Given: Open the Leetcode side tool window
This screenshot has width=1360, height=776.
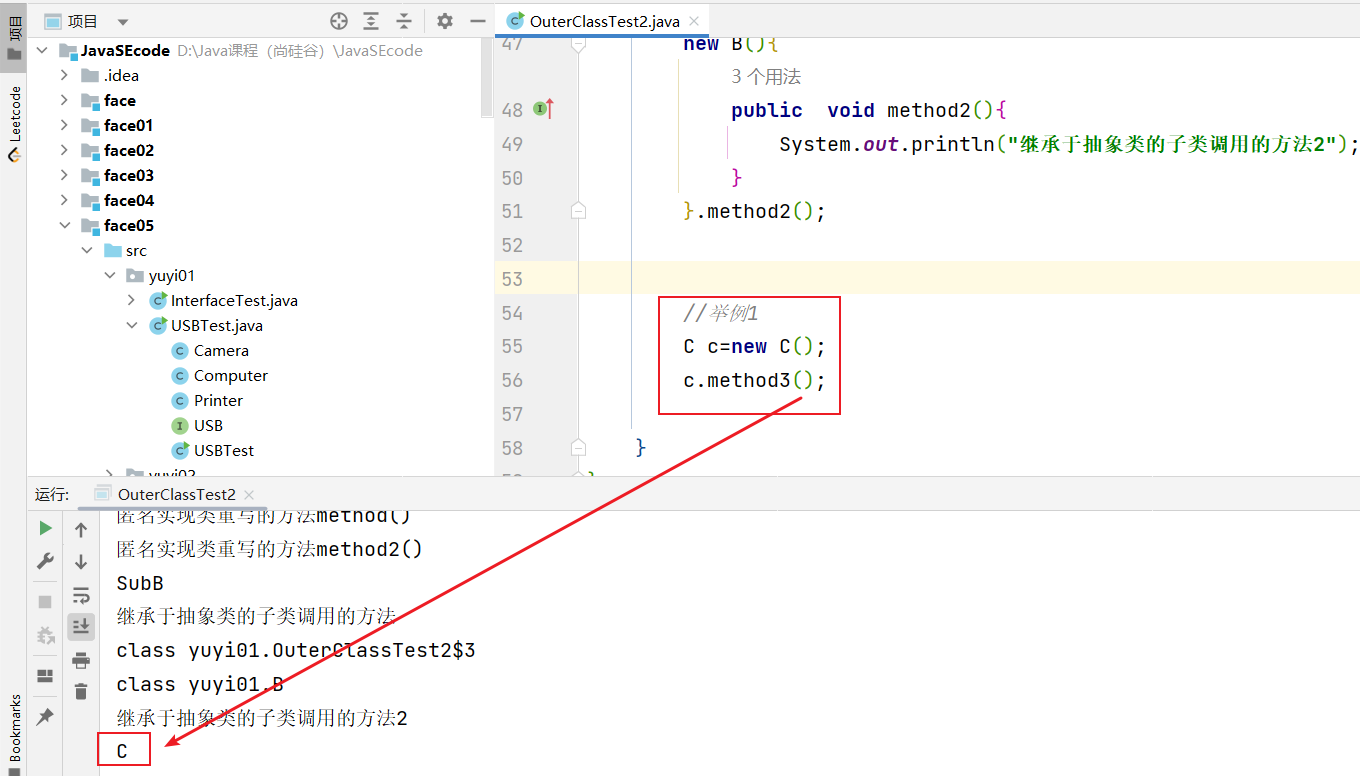Looking at the screenshot, I should [14, 124].
